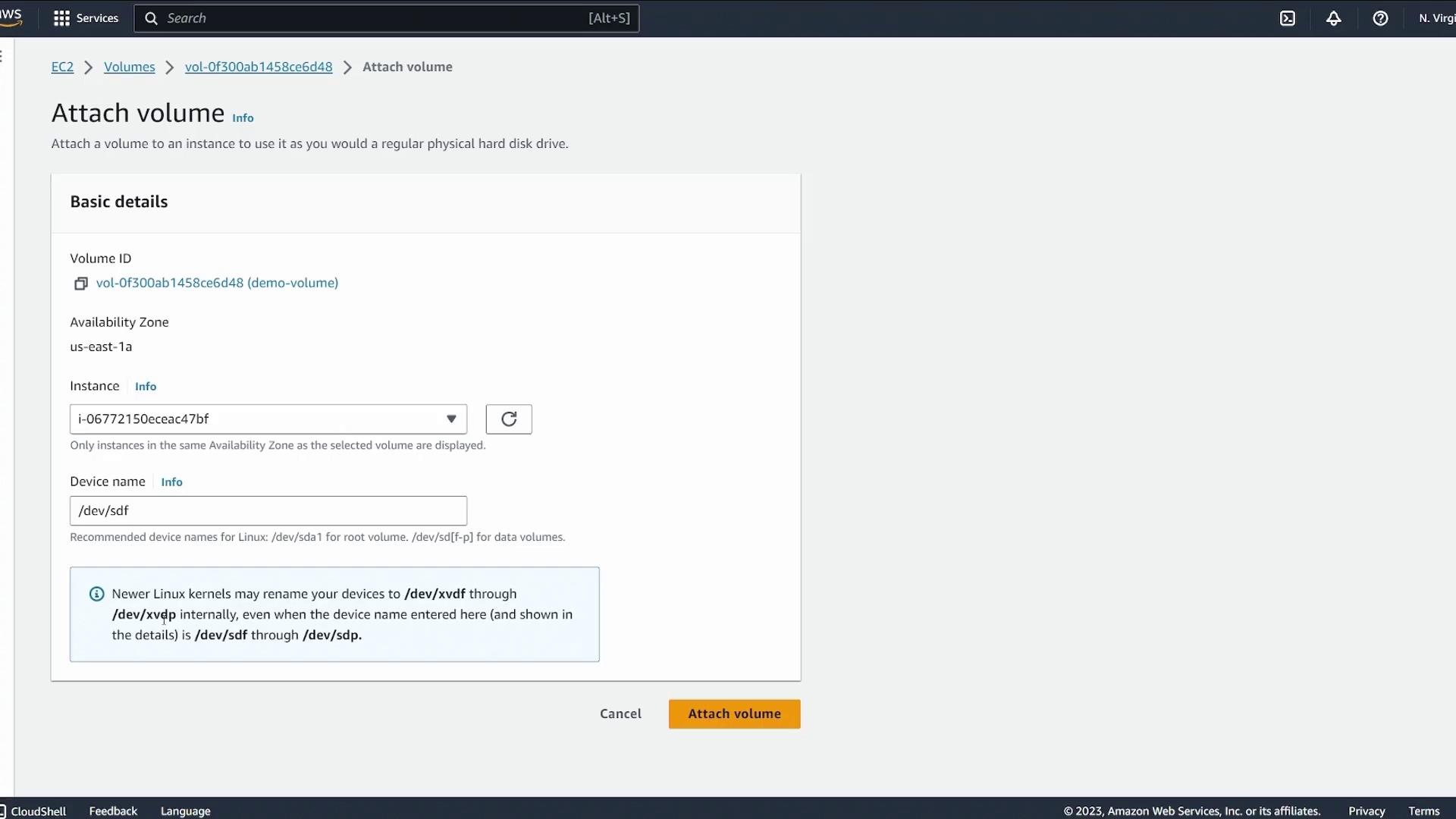Click the Device name input field

268,511
